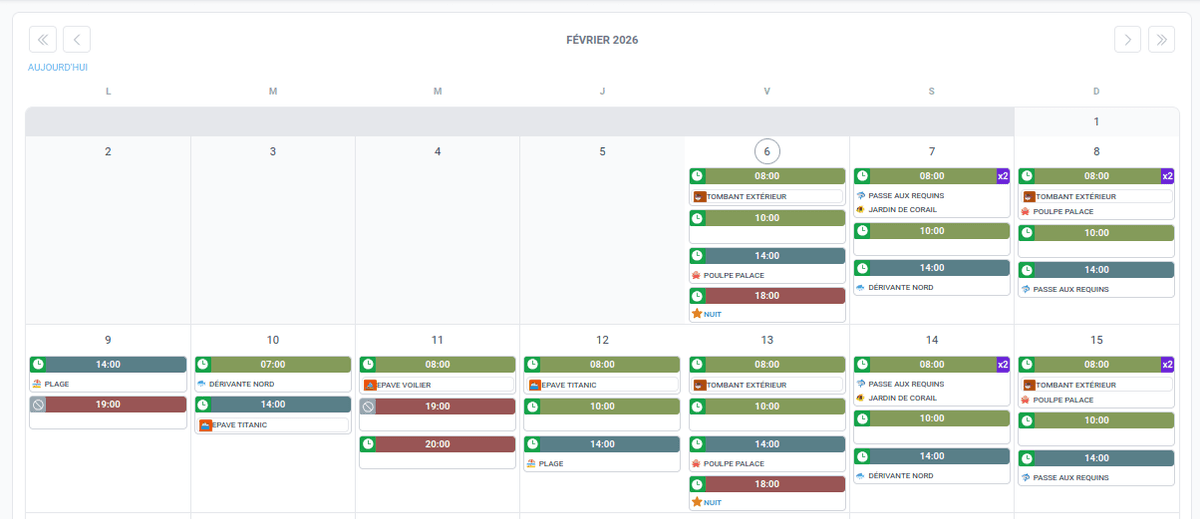Jump back one year with double-left chevron
Viewport: 1200px width, 519px height.
(x=43, y=39)
